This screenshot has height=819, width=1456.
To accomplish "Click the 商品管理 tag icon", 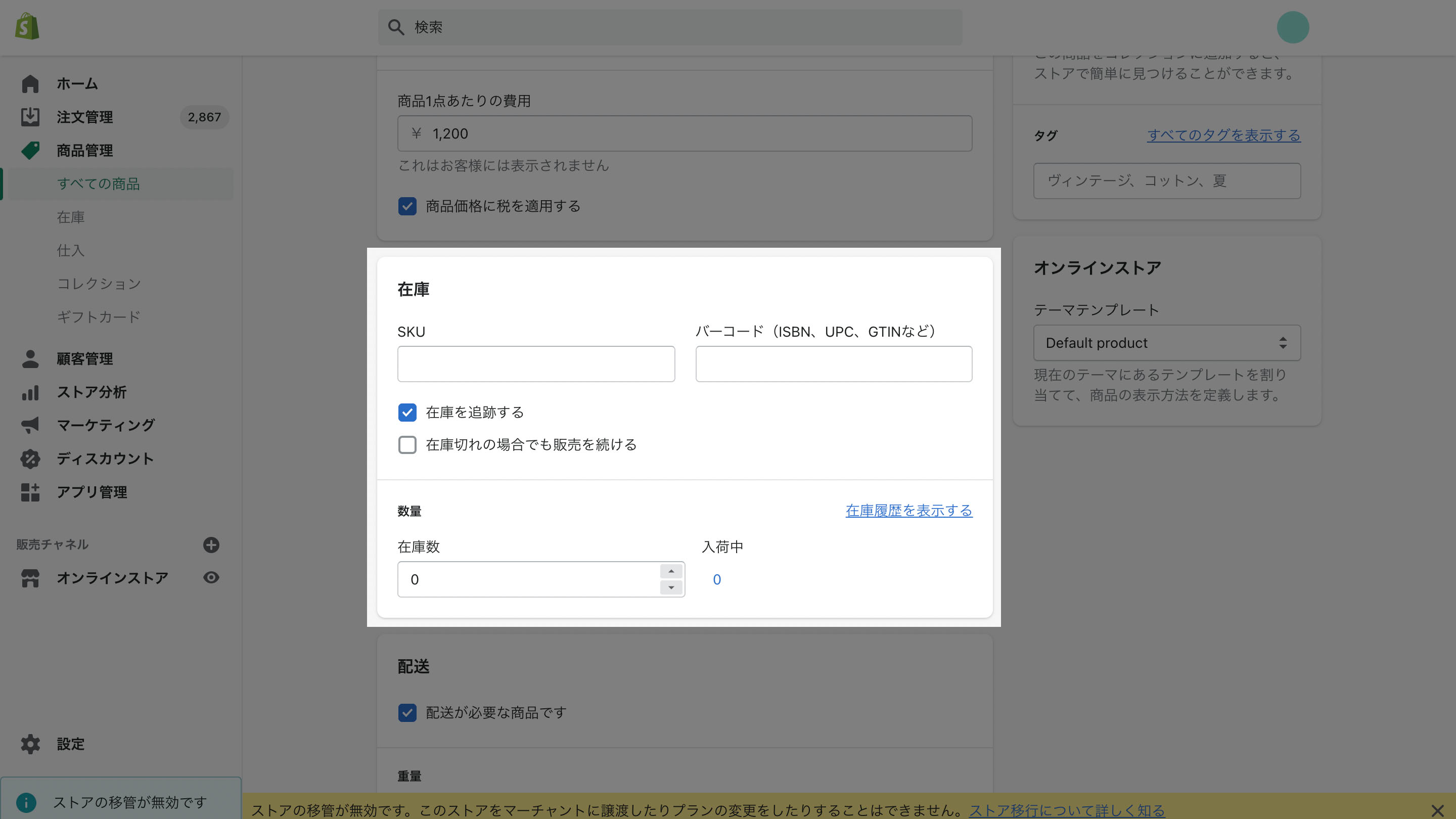I will pos(30,150).
